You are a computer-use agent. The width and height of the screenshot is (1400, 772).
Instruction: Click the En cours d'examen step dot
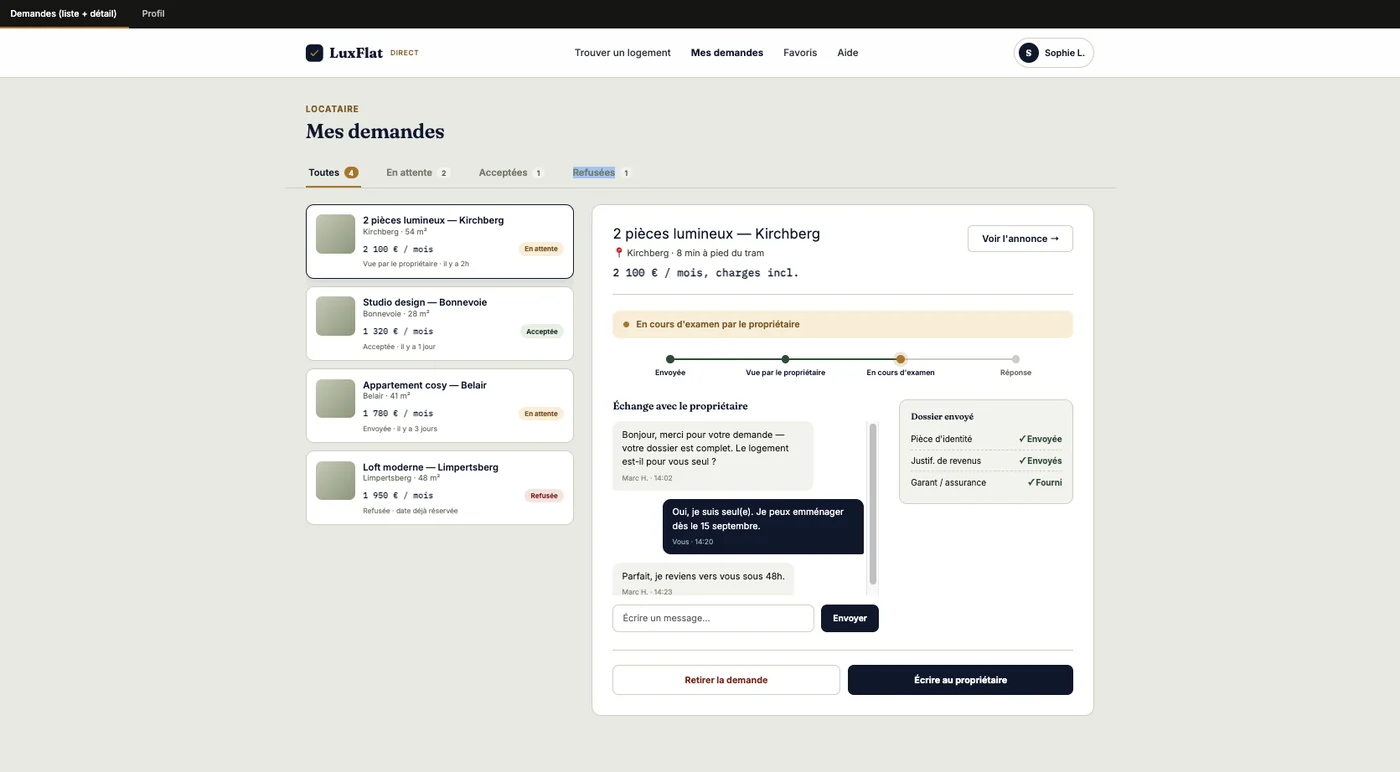click(900, 359)
